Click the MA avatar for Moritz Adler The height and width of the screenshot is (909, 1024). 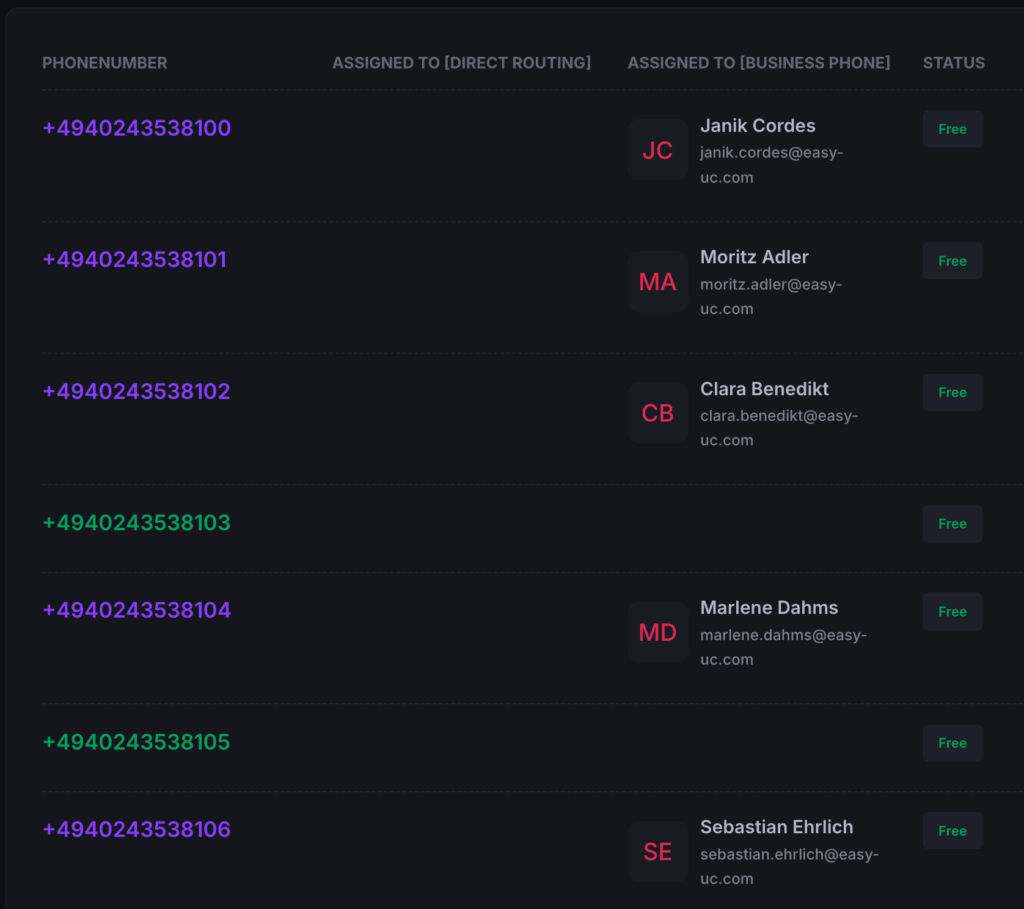click(657, 282)
